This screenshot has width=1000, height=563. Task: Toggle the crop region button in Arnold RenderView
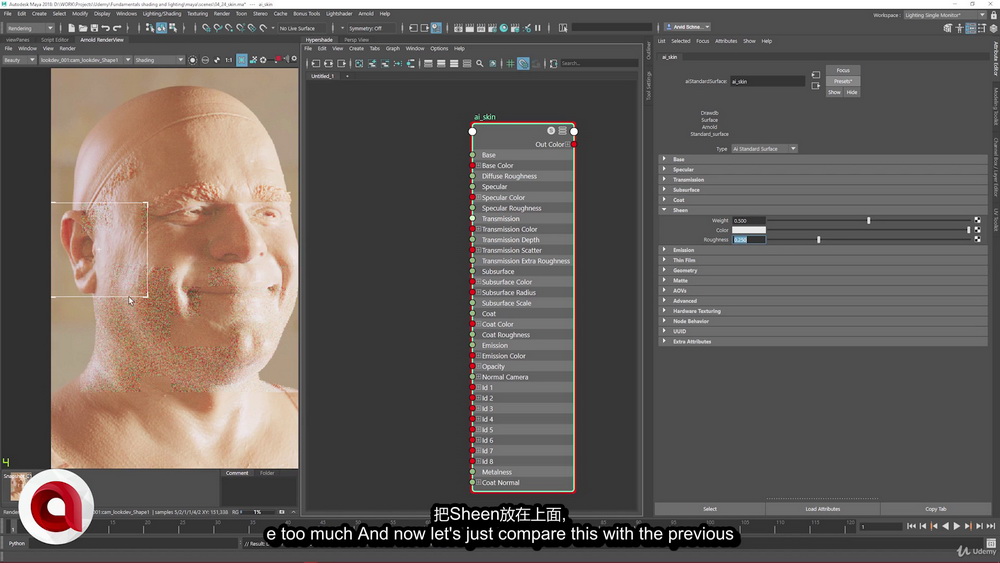242,60
